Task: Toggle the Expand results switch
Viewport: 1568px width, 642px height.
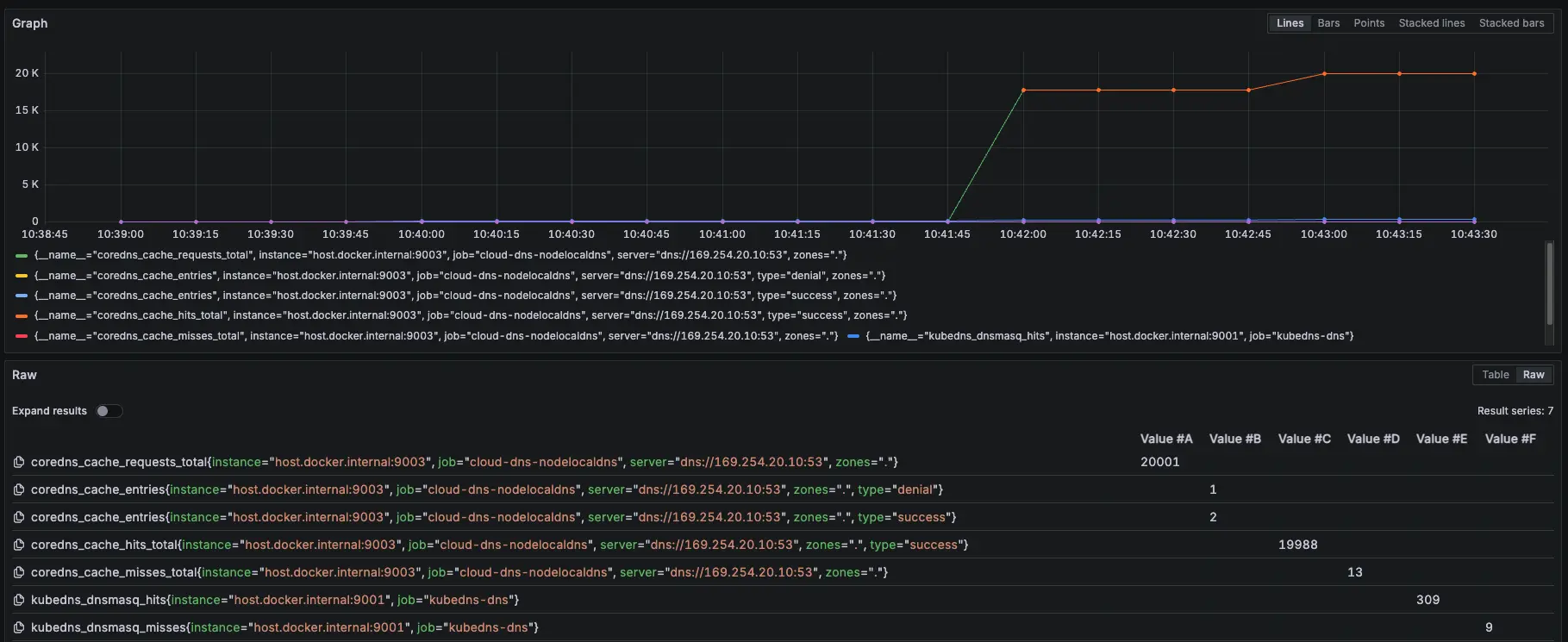Action: [109, 411]
